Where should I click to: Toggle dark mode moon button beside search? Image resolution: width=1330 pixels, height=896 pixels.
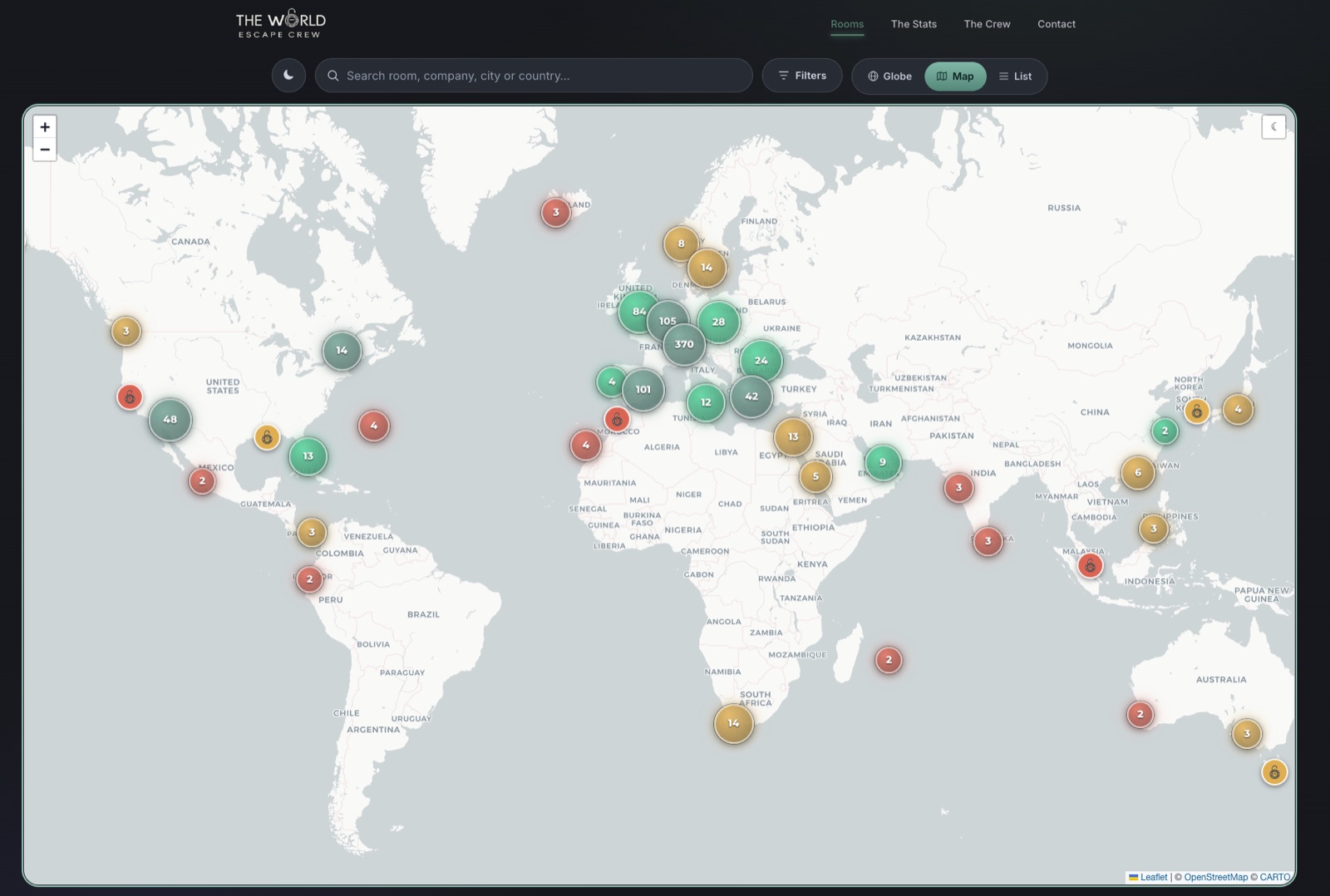[x=288, y=76]
